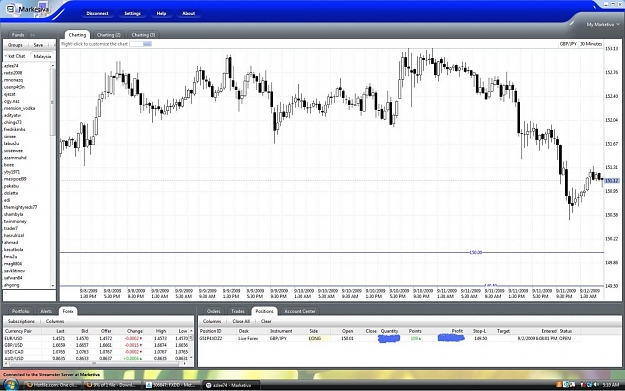The width and height of the screenshot is (625, 391).
Task: Click the double-arrow next to Funds tab
Action: (x=33, y=35)
